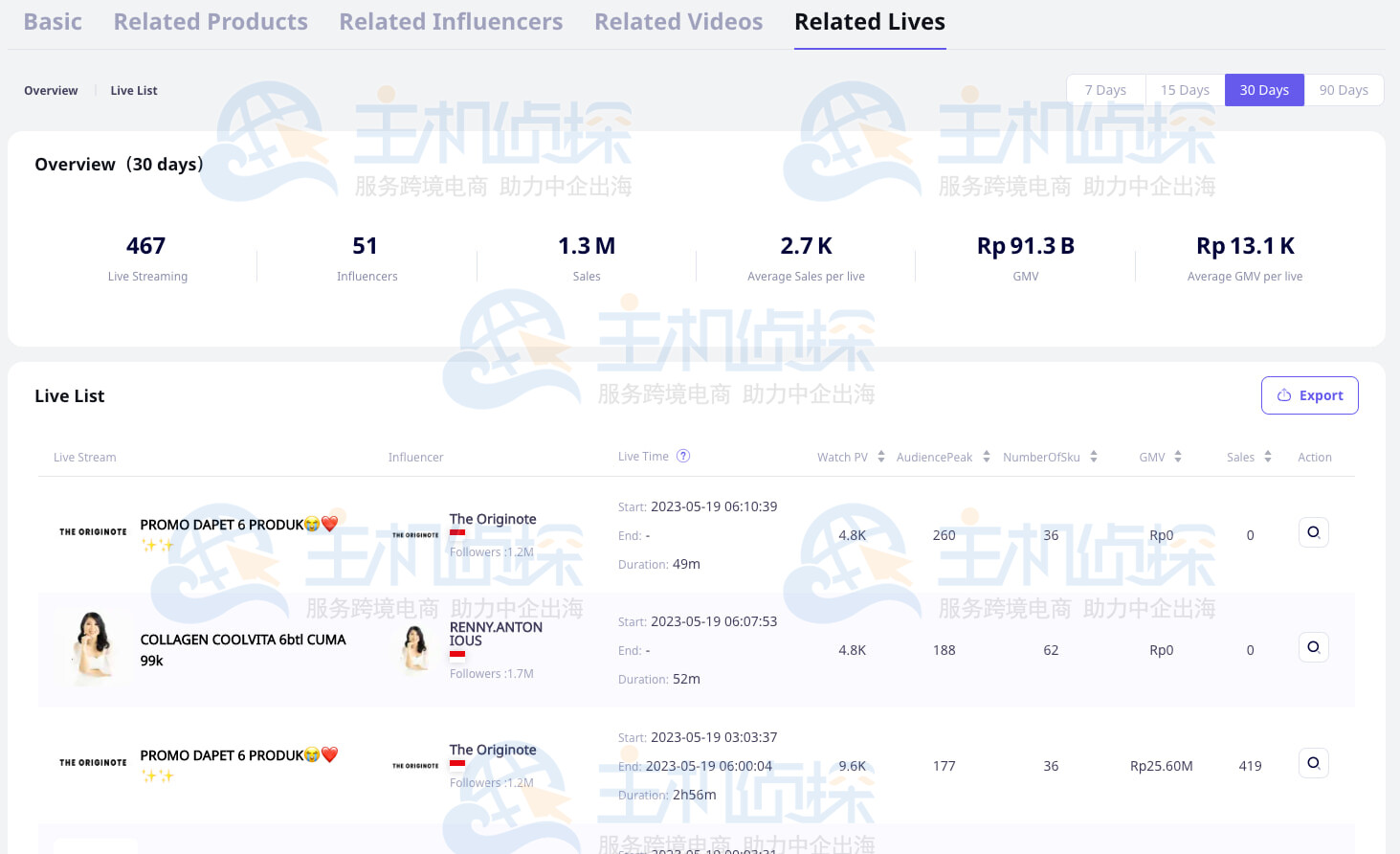
Task: Jump to the Live List section link
Action: [x=134, y=91]
